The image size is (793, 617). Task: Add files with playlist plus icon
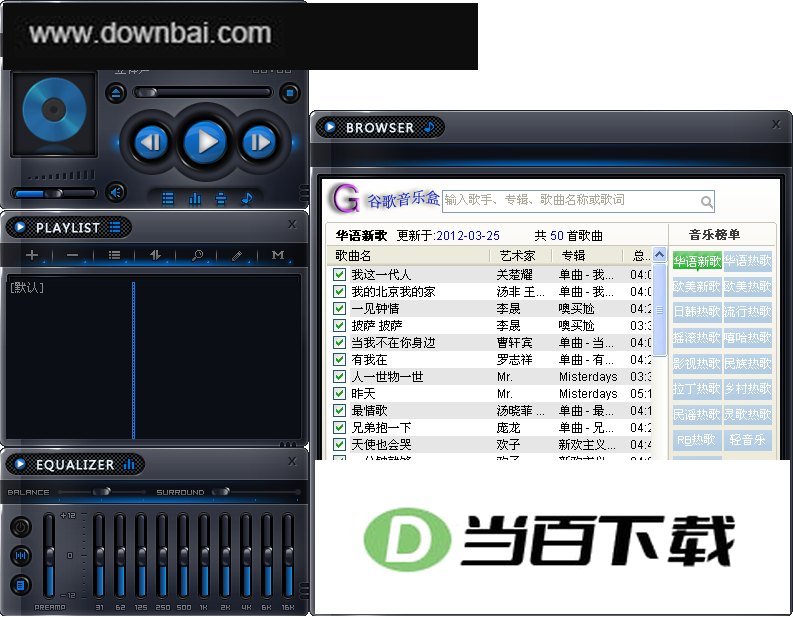[32, 255]
